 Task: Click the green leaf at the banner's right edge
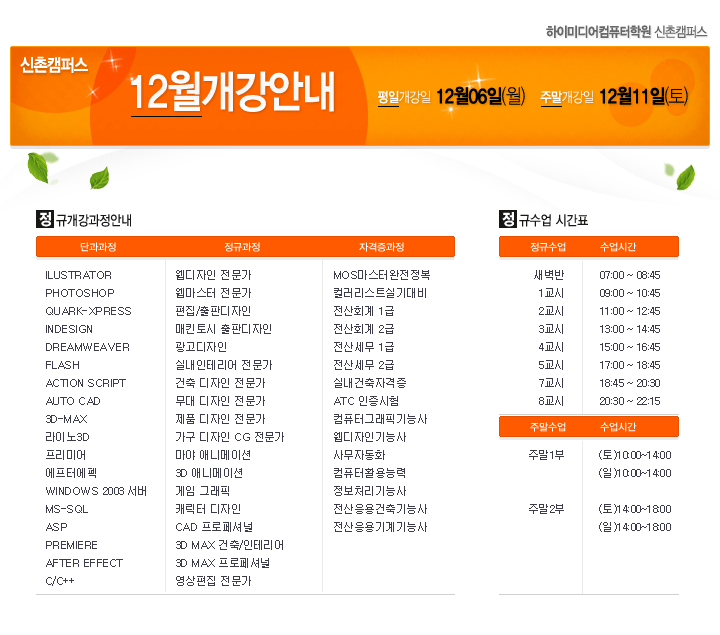pos(685,177)
